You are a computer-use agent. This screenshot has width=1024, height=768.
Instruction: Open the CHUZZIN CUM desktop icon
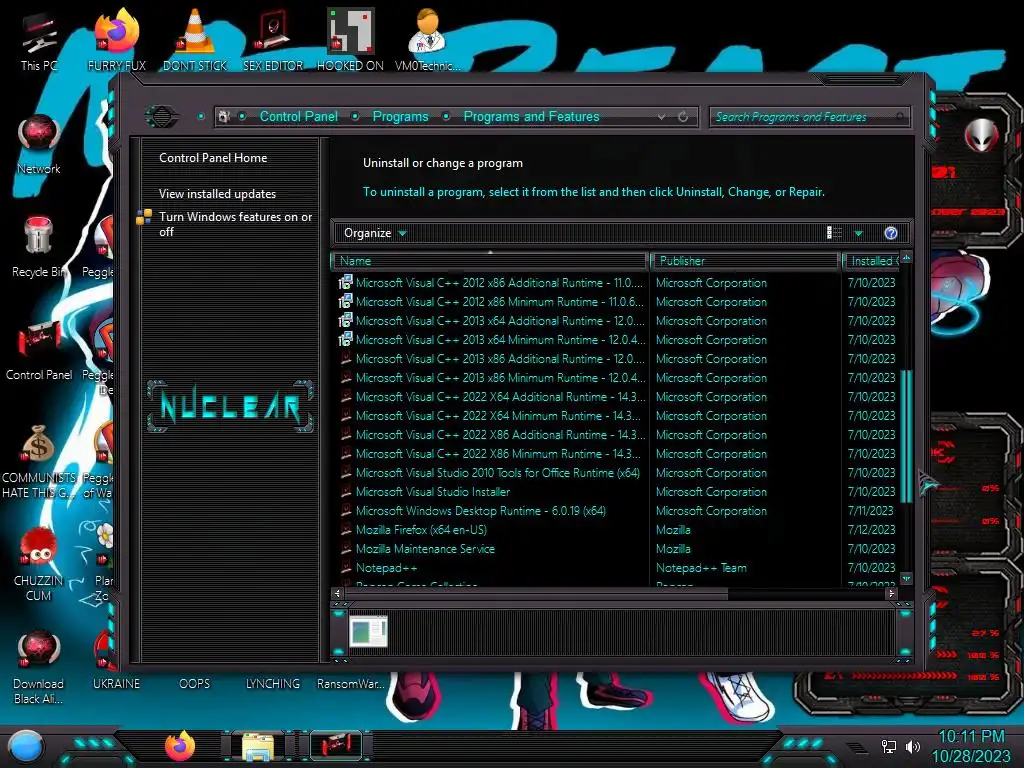pyautogui.click(x=39, y=564)
